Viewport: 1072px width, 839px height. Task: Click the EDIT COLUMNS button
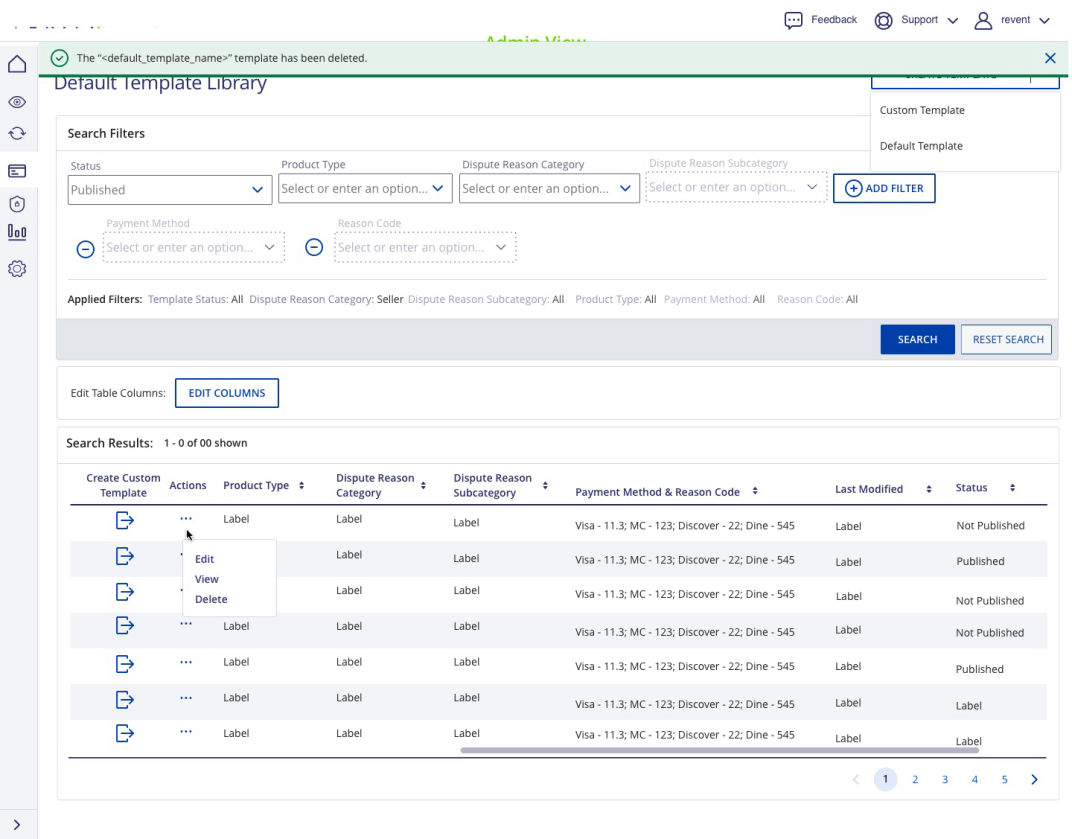(x=227, y=393)
